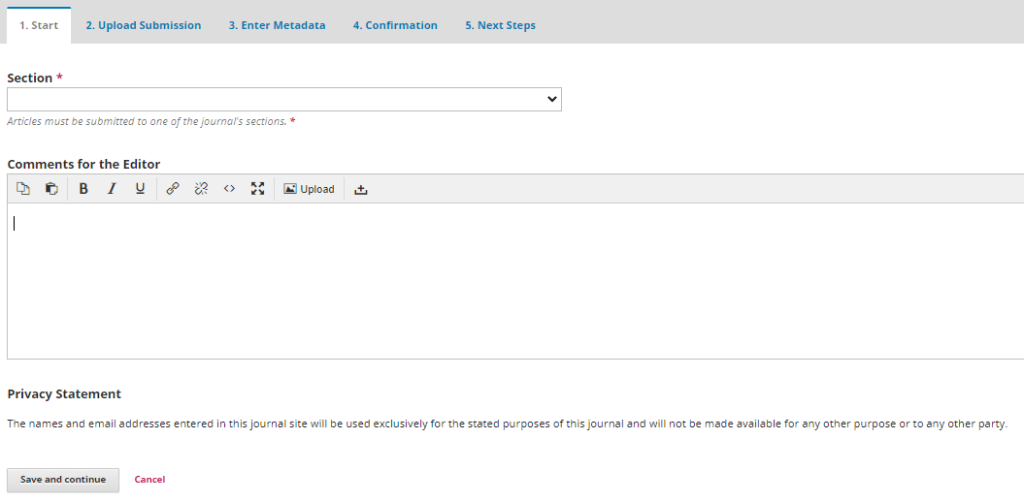The image size is (1024, 502).
Task: Click the Paste icon in editor toolbar
Action: click(x=51, y=189)
